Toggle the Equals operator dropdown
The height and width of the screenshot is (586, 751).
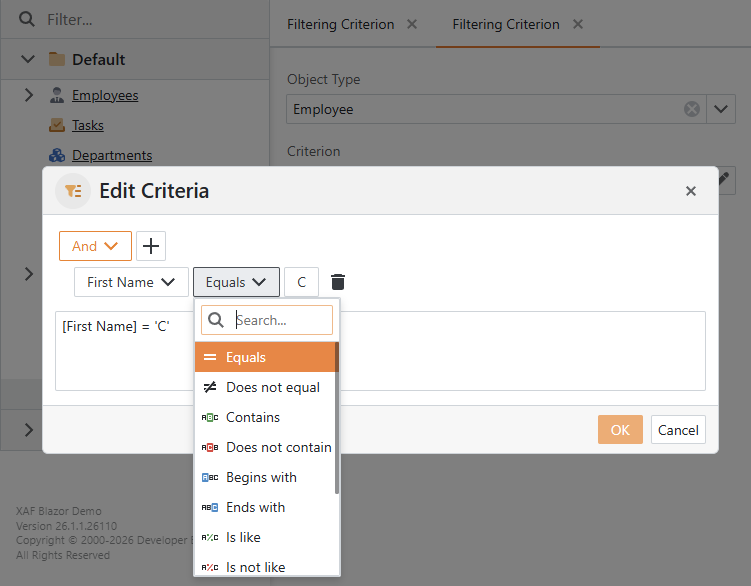point(236,282)
